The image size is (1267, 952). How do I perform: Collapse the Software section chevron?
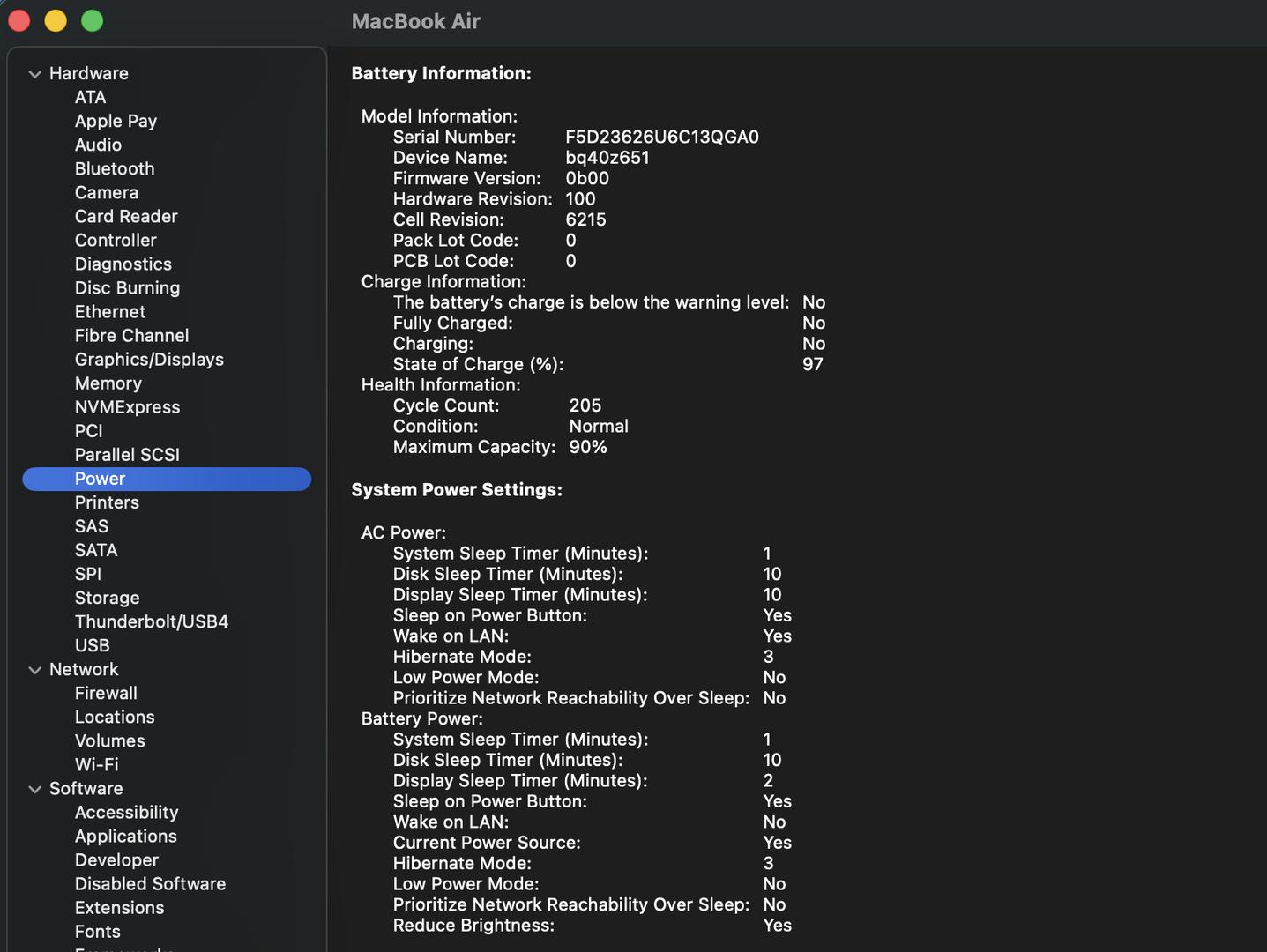35,789
